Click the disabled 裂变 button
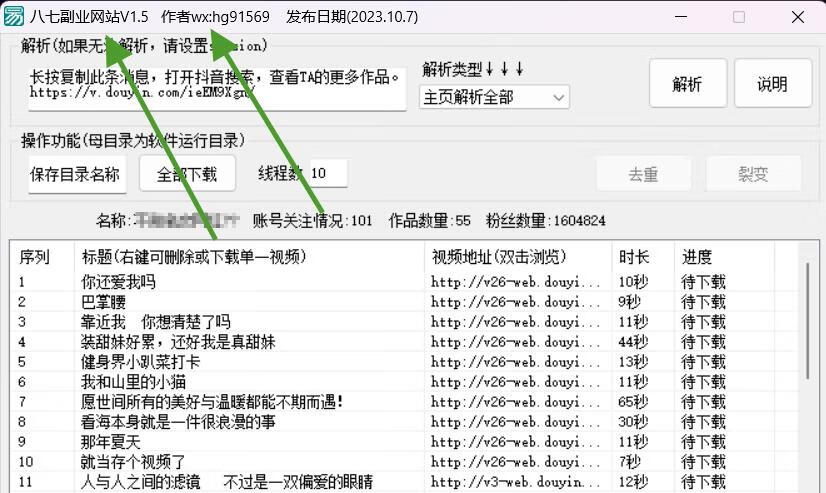 point(753,174)
